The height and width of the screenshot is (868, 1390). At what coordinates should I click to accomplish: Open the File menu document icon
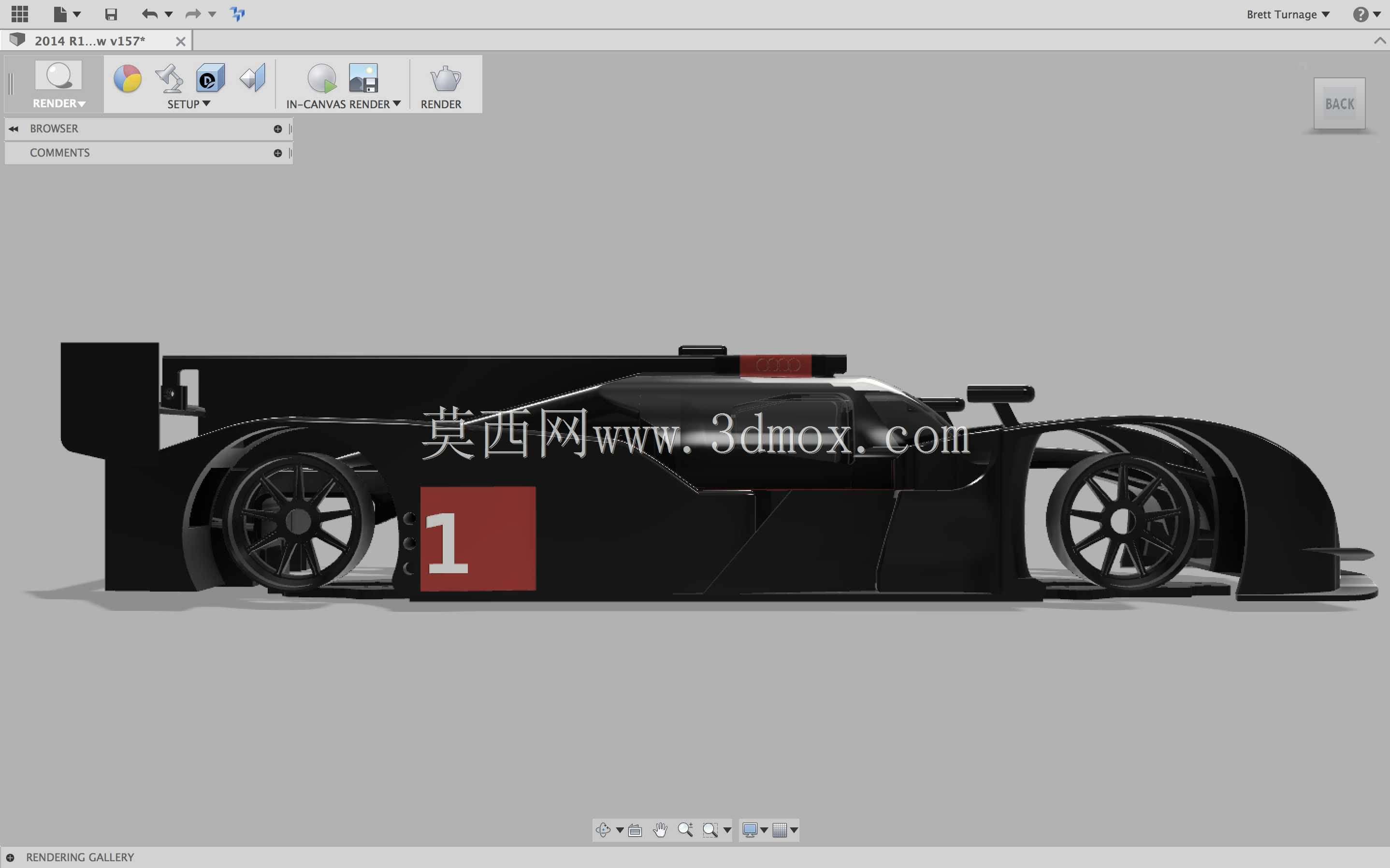pyautogui.click(x=59, y=14)
